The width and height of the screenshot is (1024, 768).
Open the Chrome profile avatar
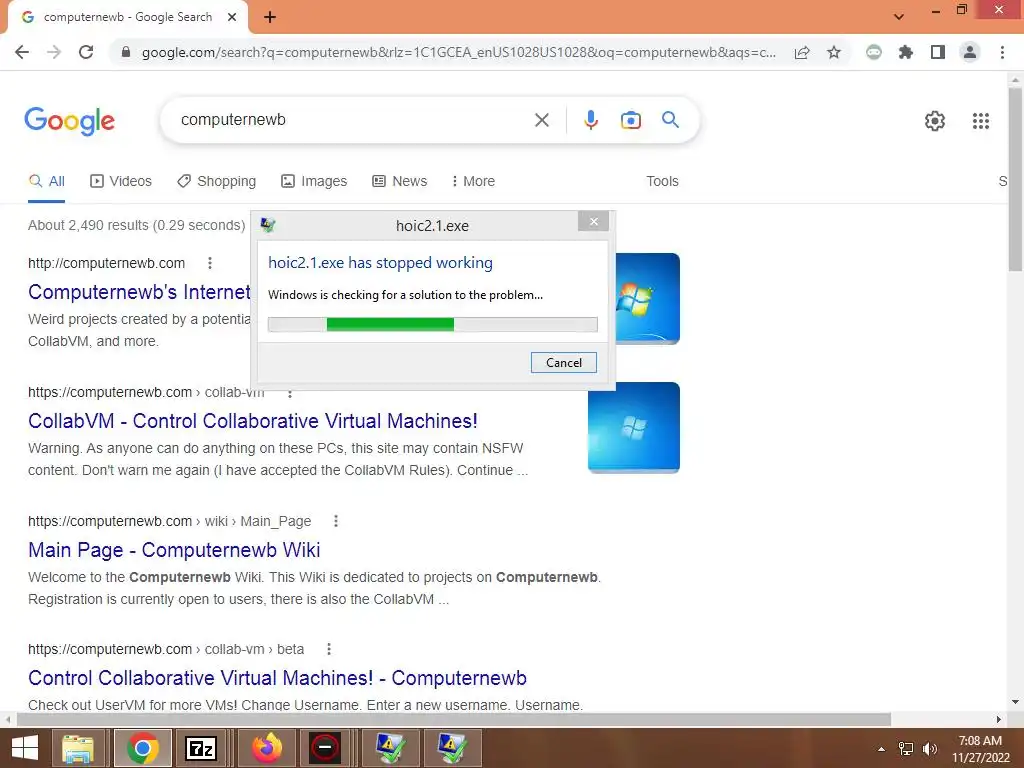[970, 52]
